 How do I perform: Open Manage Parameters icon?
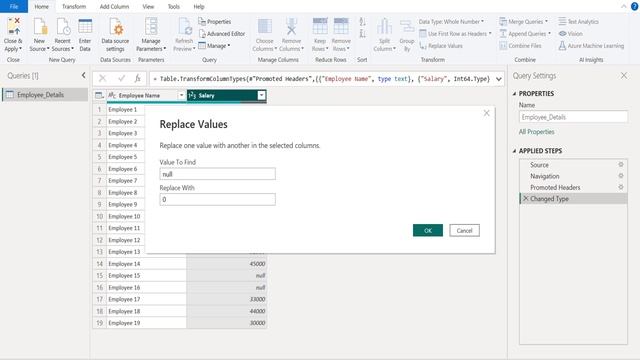151,27
